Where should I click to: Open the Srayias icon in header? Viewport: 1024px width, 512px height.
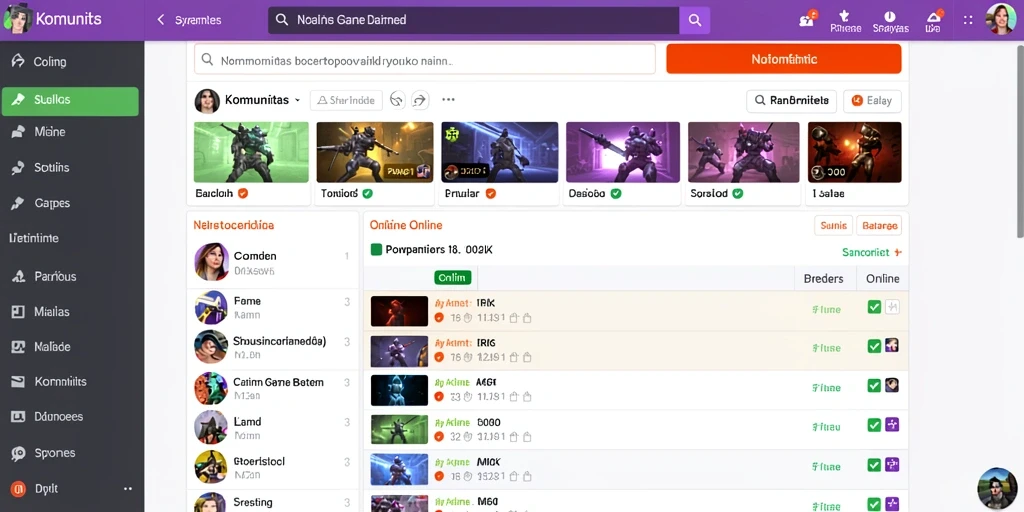(890, 22)
